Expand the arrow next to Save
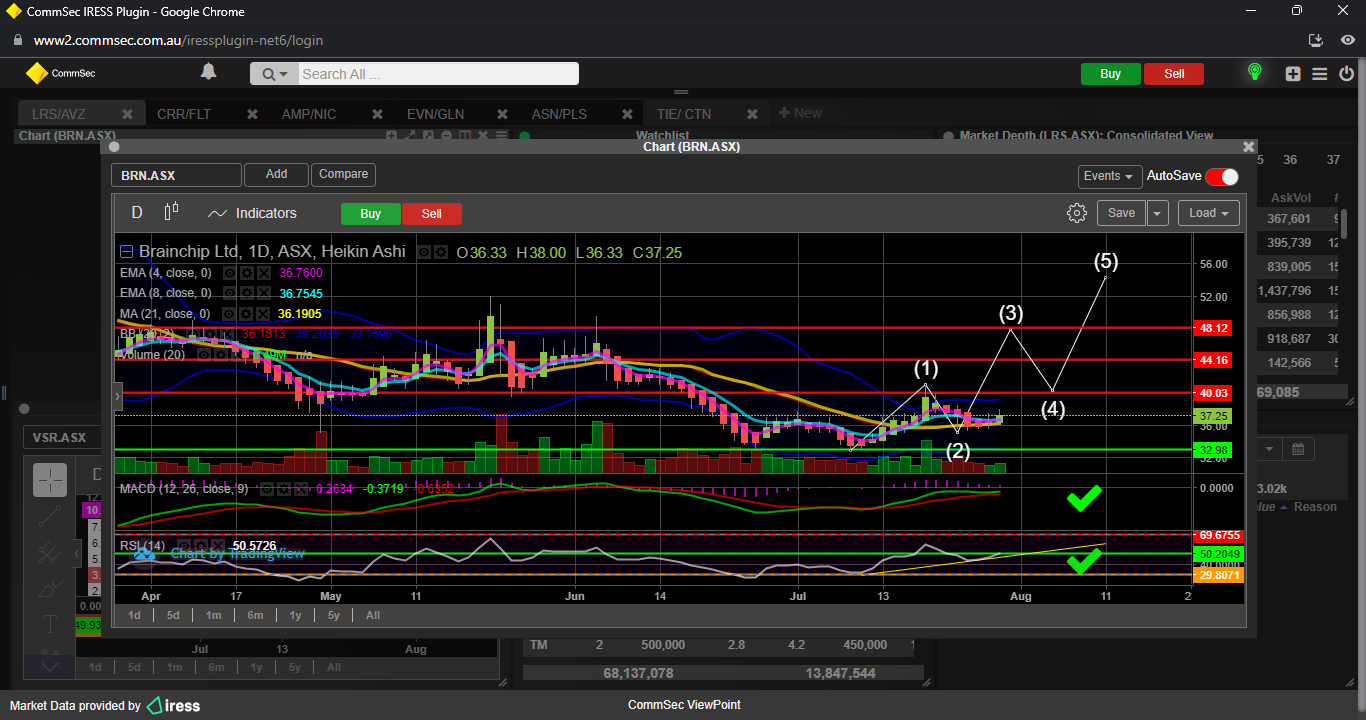 (x=1157, y=213)
